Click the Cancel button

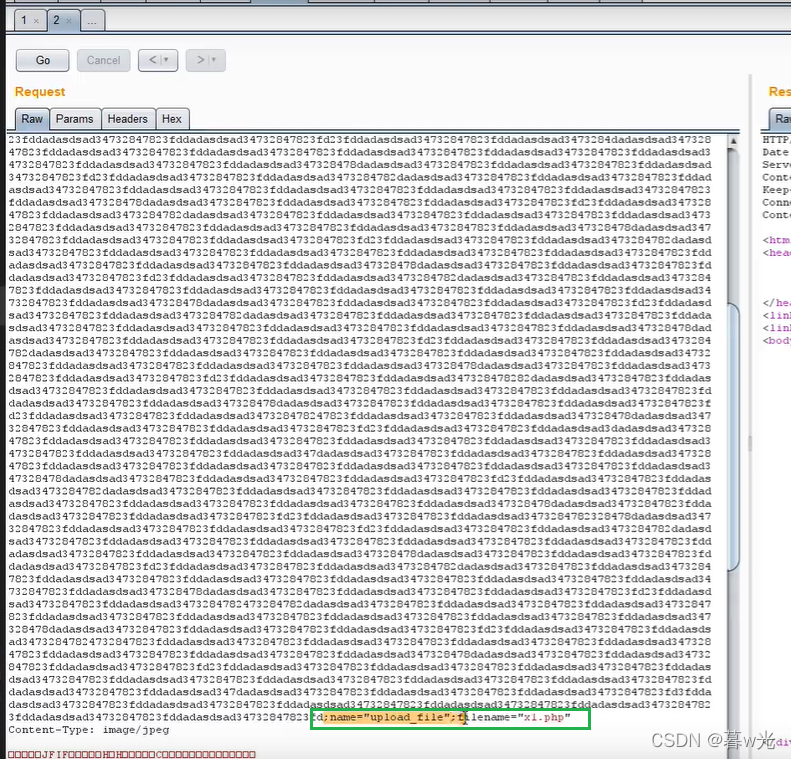tap(103, 61)
